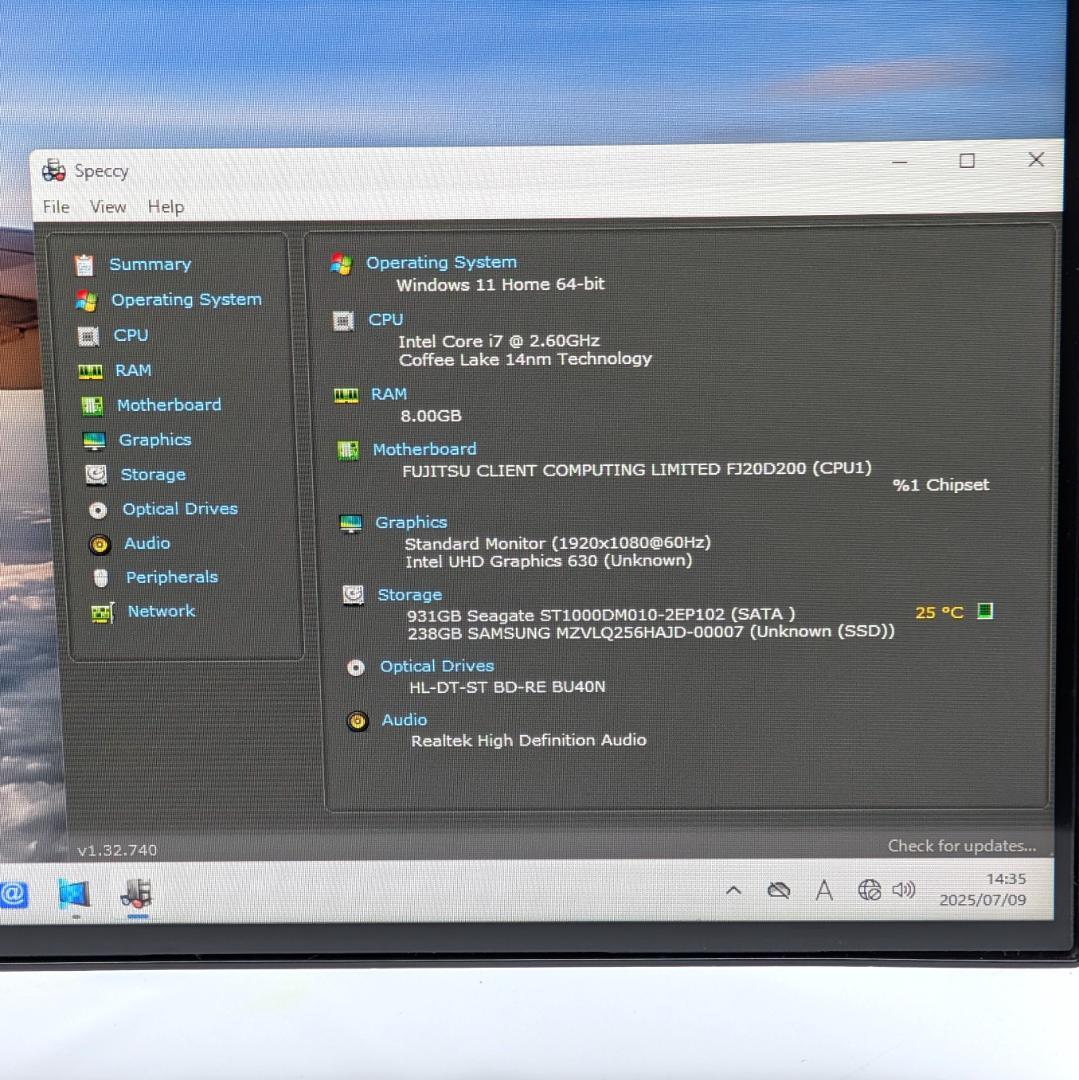Select the CPU chip icon in sidebar
The width and height of the screenshot is (1079, 1080).
88,336
